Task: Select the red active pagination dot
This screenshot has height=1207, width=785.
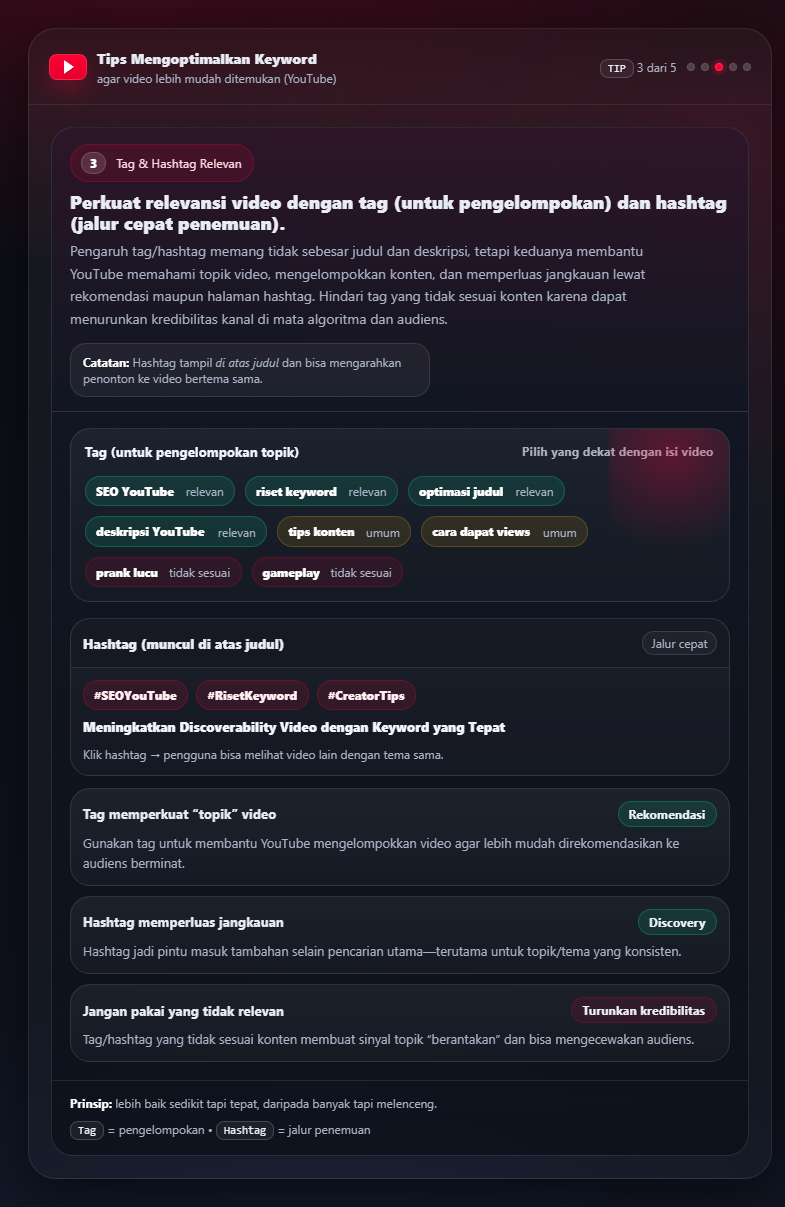Action: [x=717, y=67]
